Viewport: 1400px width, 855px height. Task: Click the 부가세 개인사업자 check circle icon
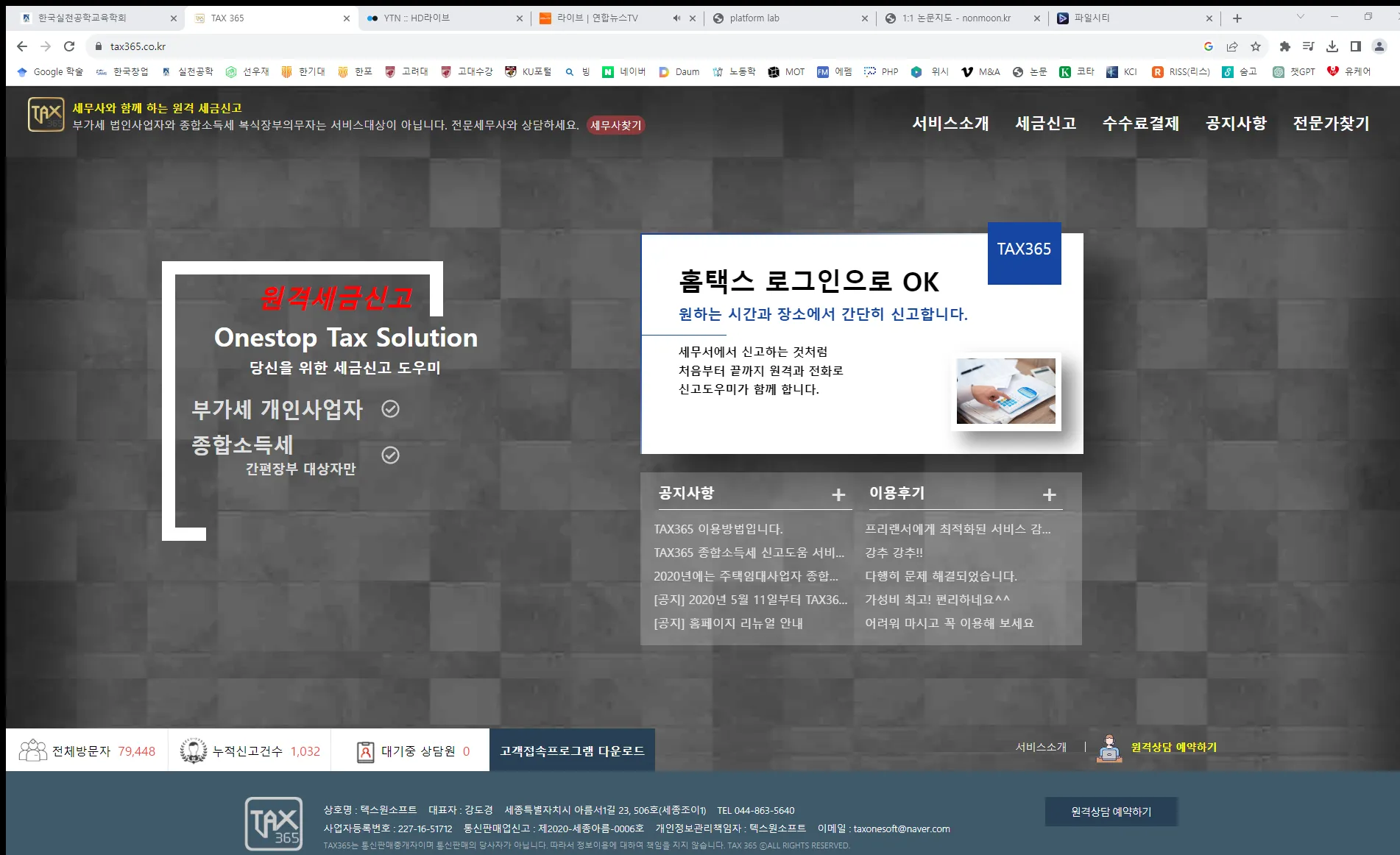(x=391, y=409)
